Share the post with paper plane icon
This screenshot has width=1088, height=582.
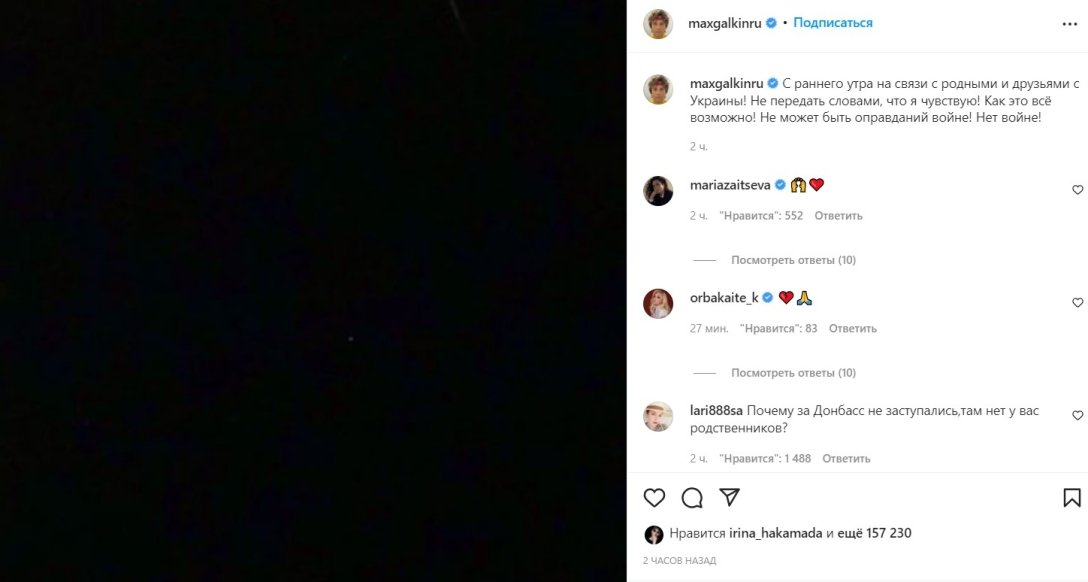tap(729, 497)
